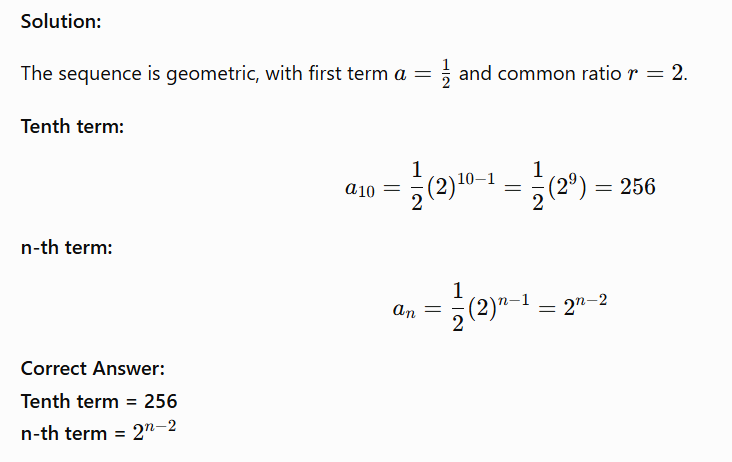The image size is (732, 462).
Task: Click a₁₀ in the tenth term equation
Action: (x=359, y=188)
